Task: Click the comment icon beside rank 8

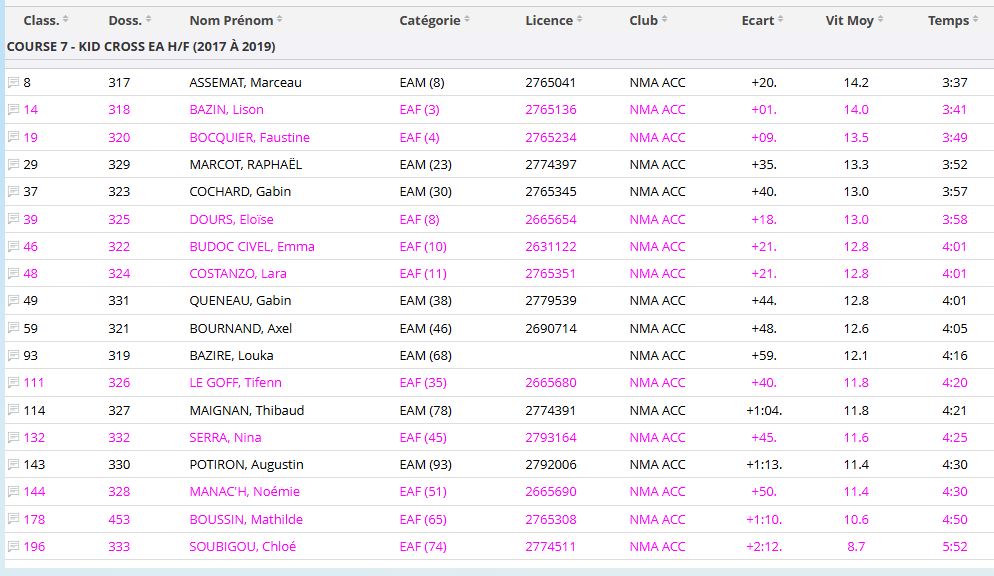Action: pyautogui.click(x=13, y=83)
